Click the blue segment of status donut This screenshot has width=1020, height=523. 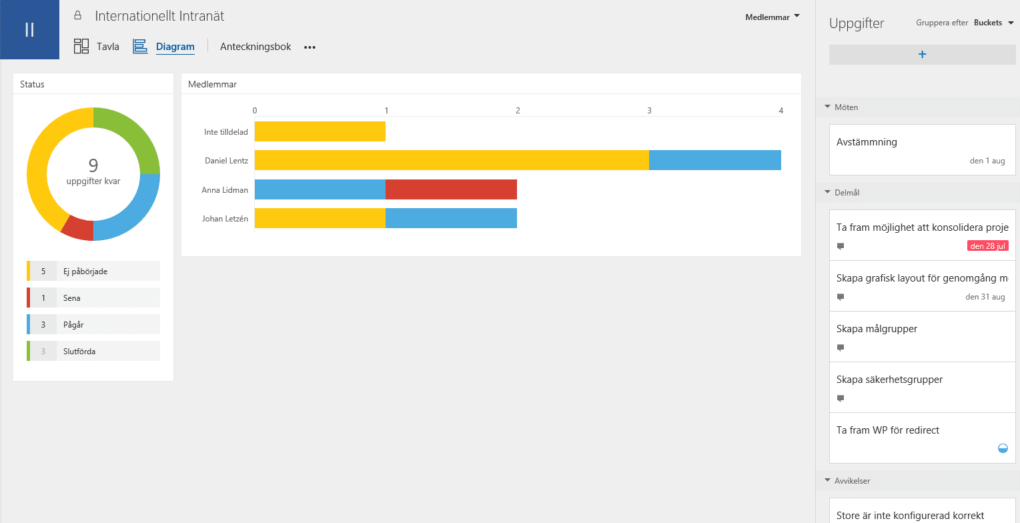[x=135, y=213]
